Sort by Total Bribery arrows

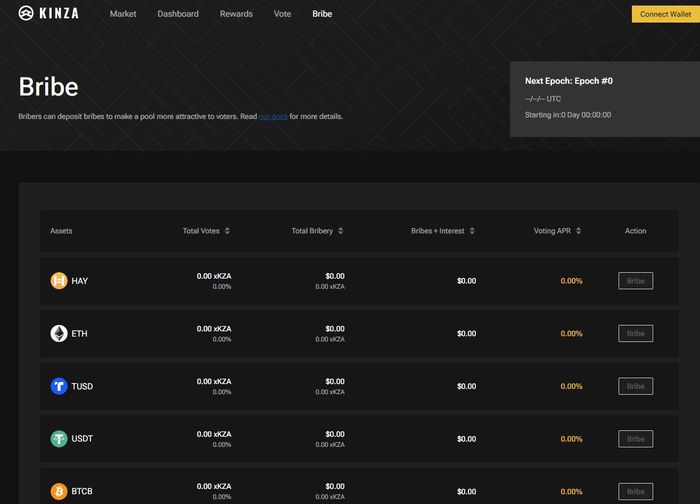click(x=341, y=231)
